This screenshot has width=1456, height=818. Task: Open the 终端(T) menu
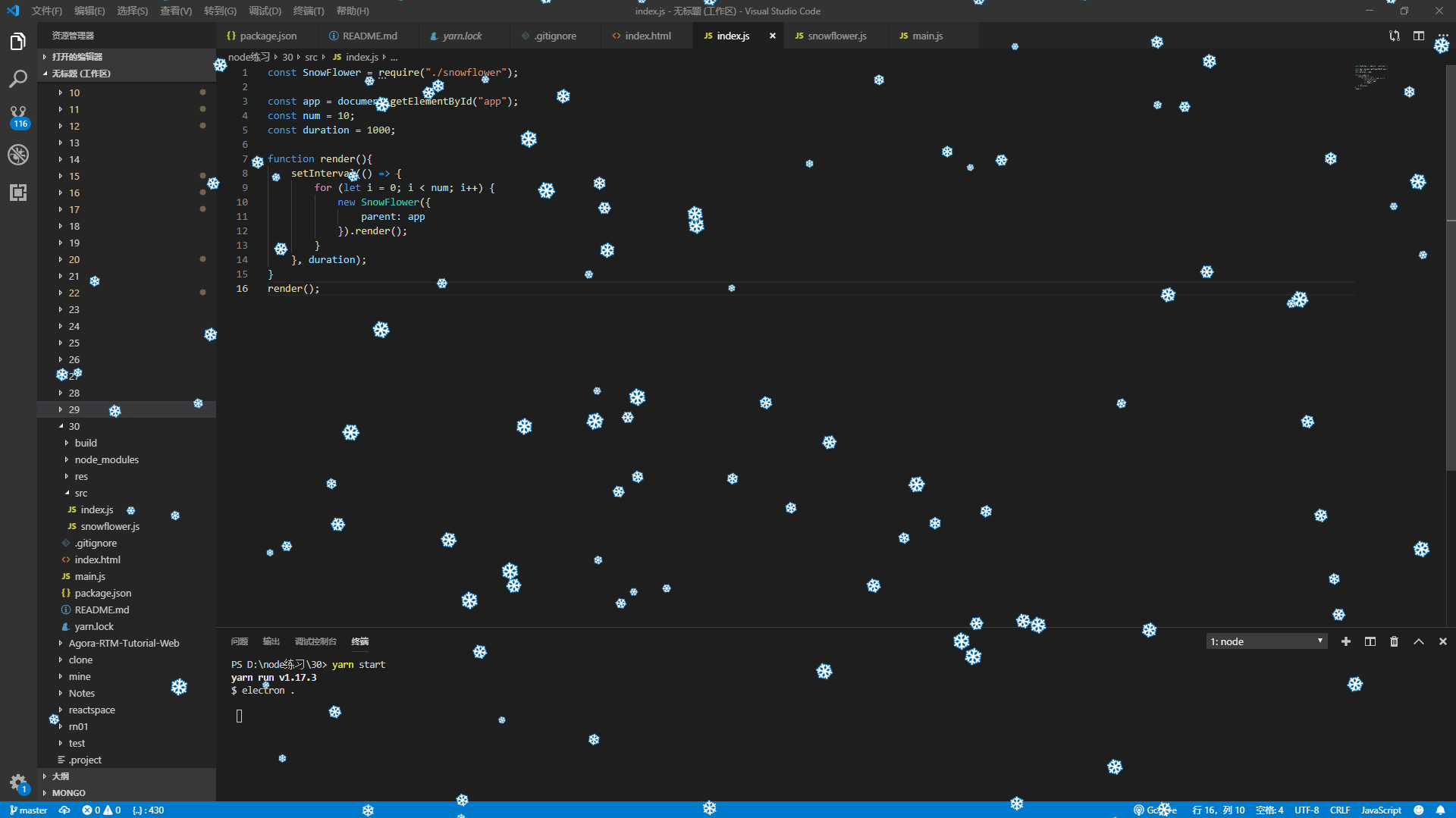[x=309, y=11]
